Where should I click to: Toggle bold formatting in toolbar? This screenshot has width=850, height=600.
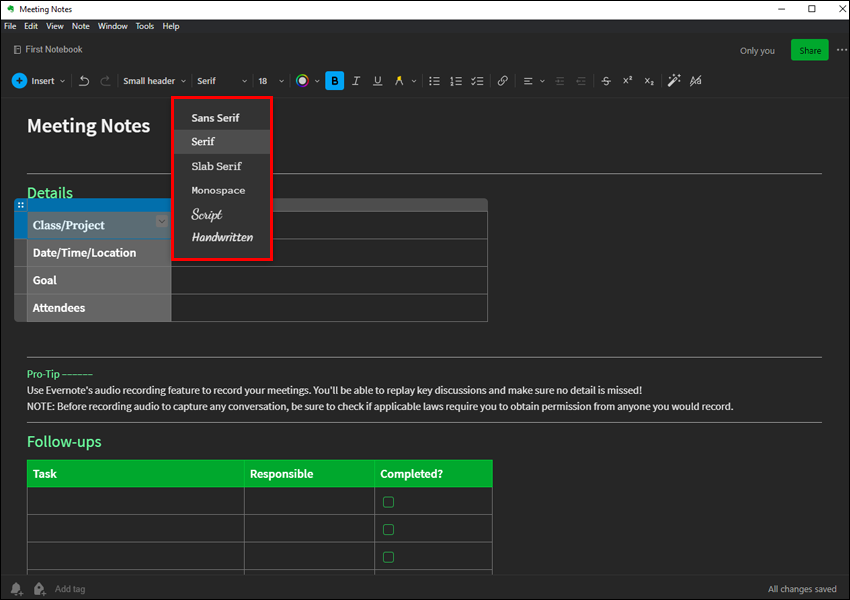point(334,81)
